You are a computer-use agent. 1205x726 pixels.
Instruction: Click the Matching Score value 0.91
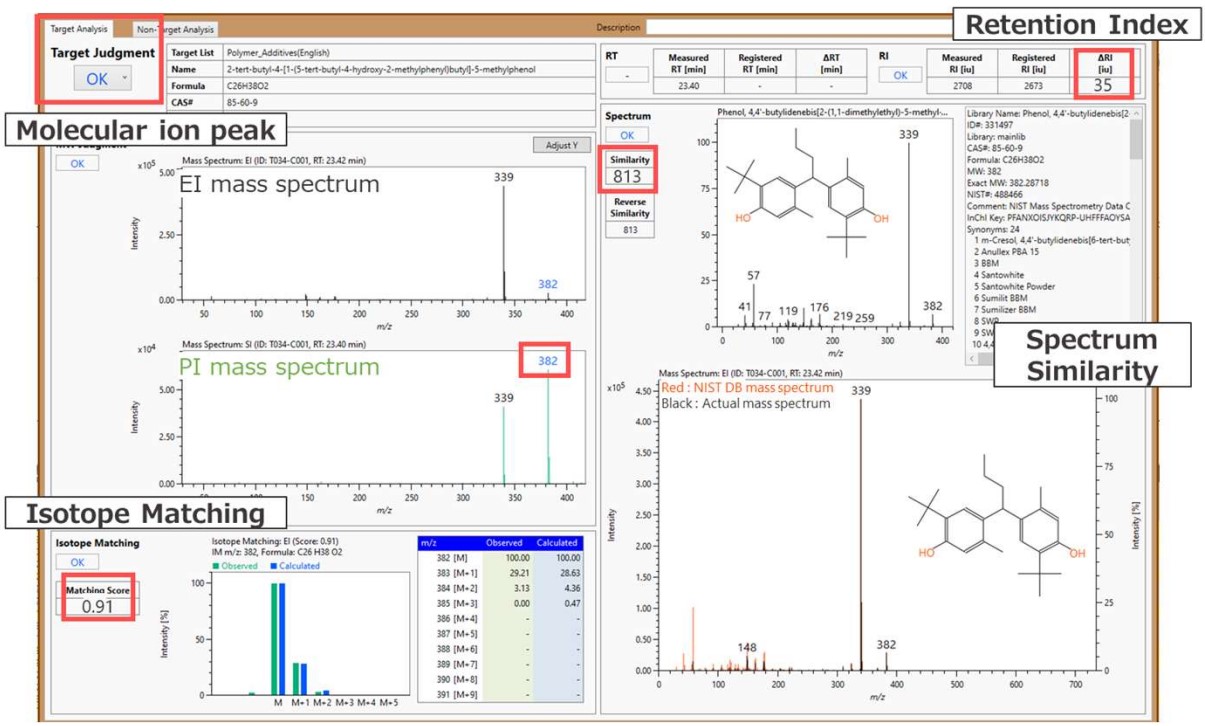97,605
